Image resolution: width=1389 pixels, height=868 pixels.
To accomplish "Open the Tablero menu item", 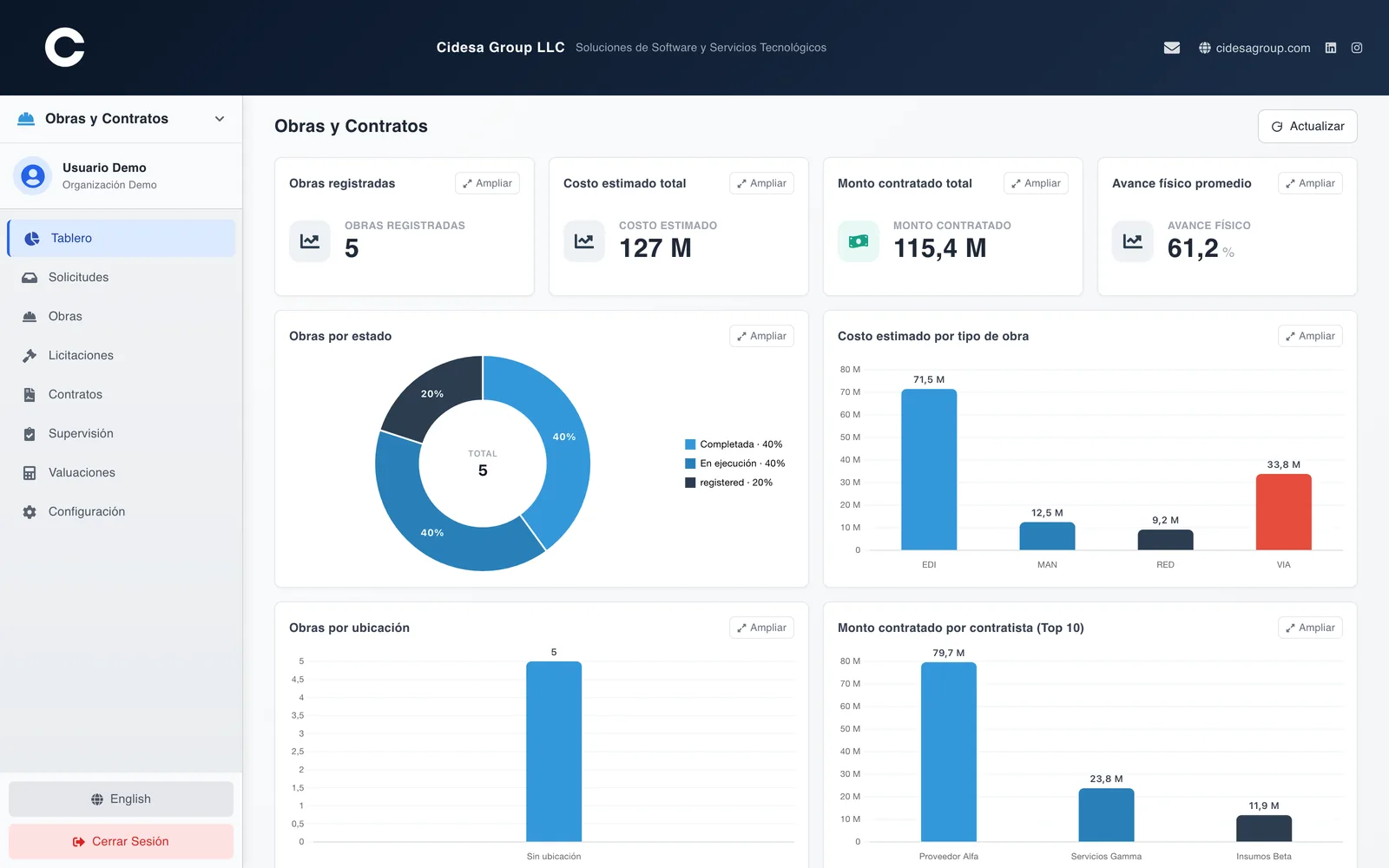I will [122, 238].
